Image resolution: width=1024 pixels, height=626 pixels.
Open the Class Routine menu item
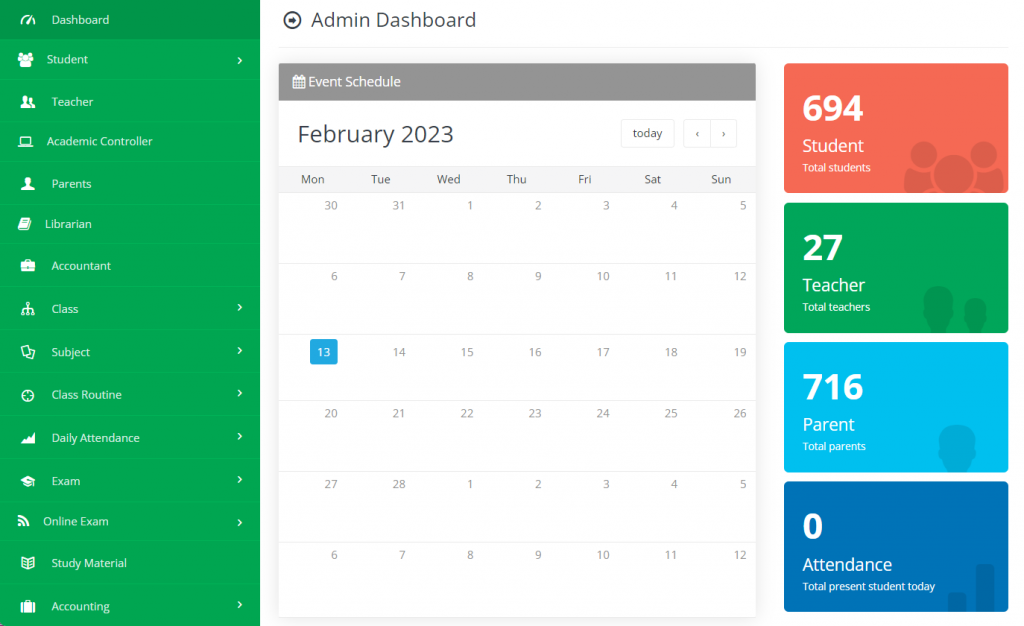(86, 395)
